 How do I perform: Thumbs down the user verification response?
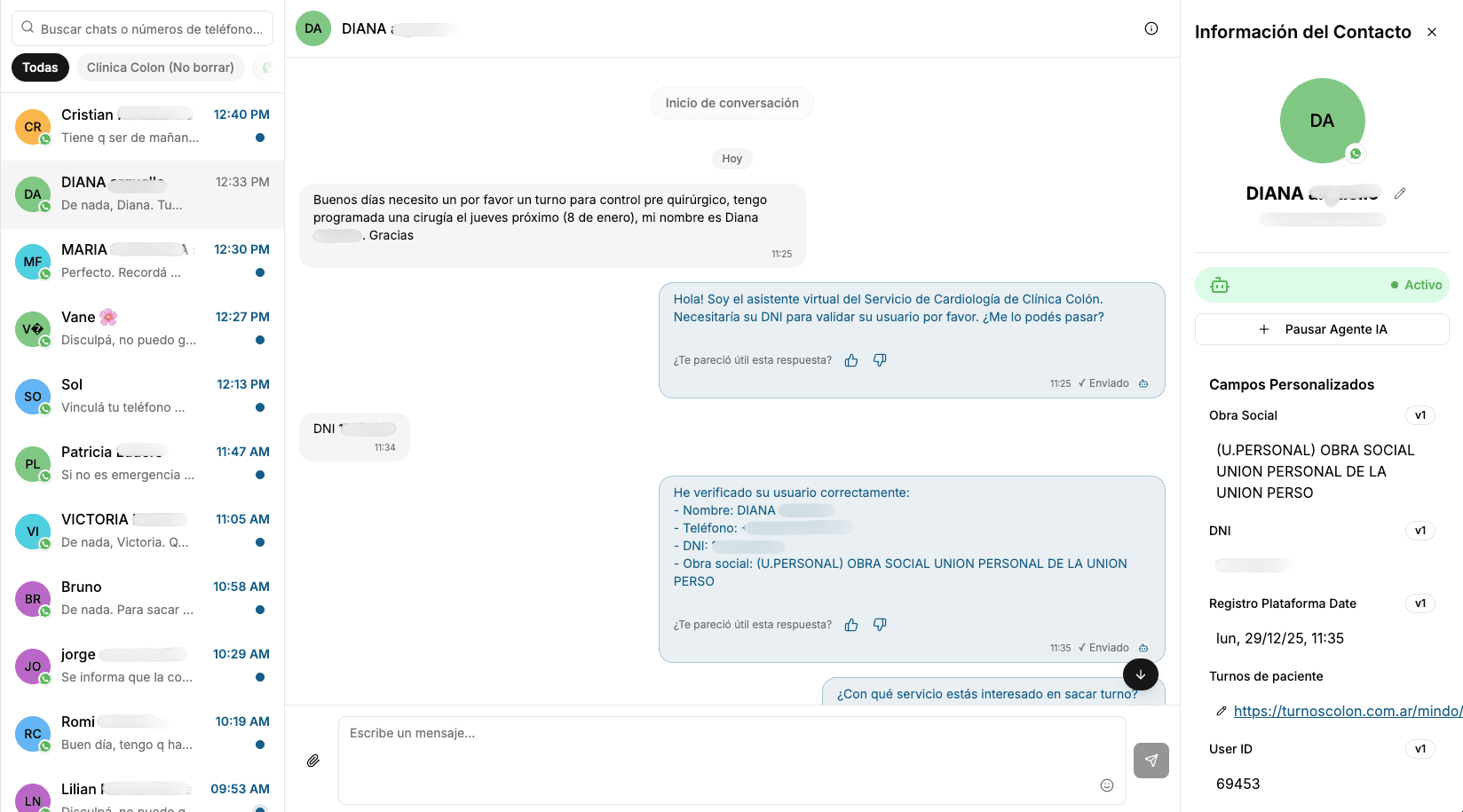(x=880, y=625)
